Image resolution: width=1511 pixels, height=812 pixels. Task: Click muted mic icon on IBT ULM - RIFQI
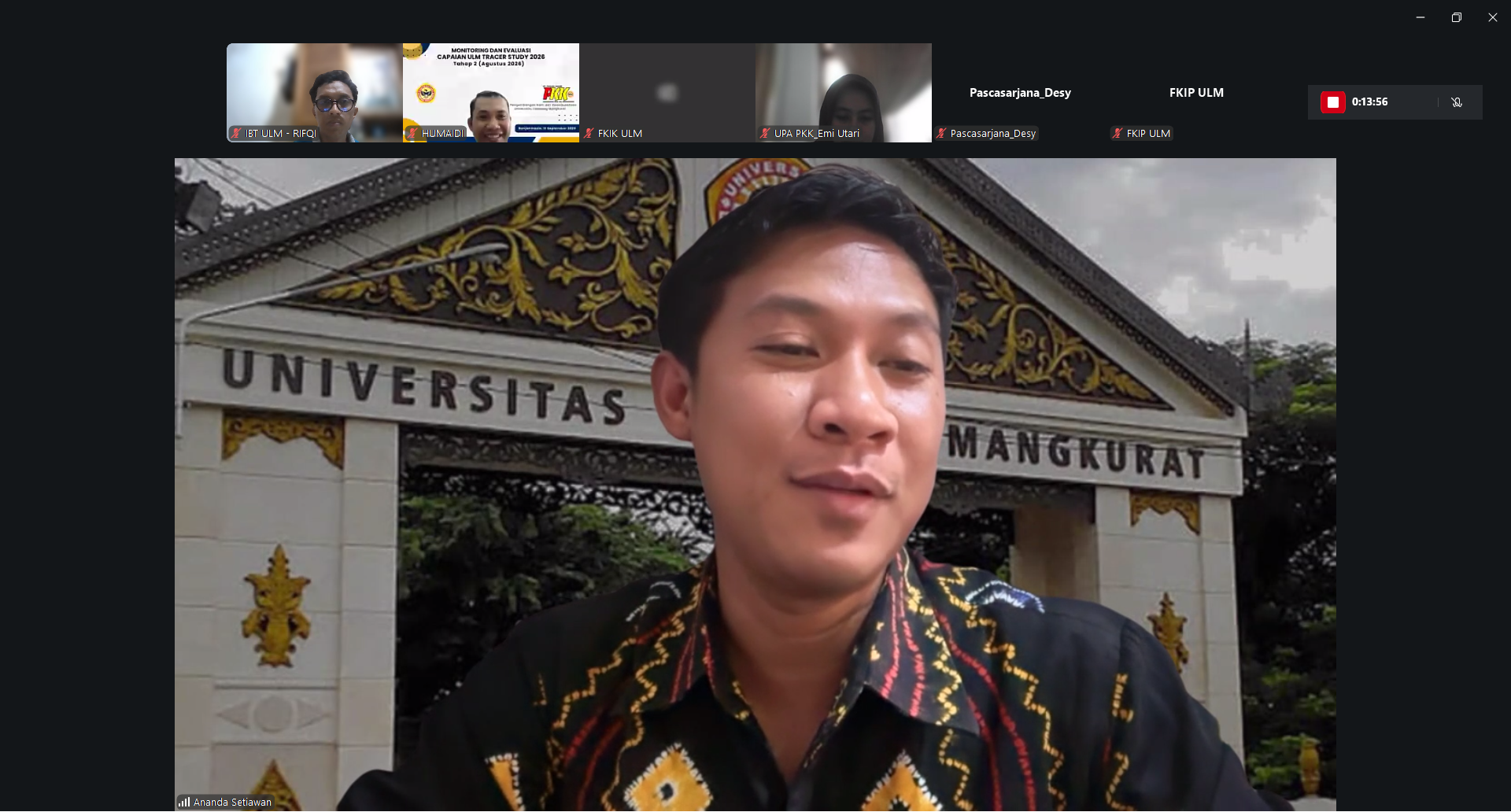coord(236,134)
